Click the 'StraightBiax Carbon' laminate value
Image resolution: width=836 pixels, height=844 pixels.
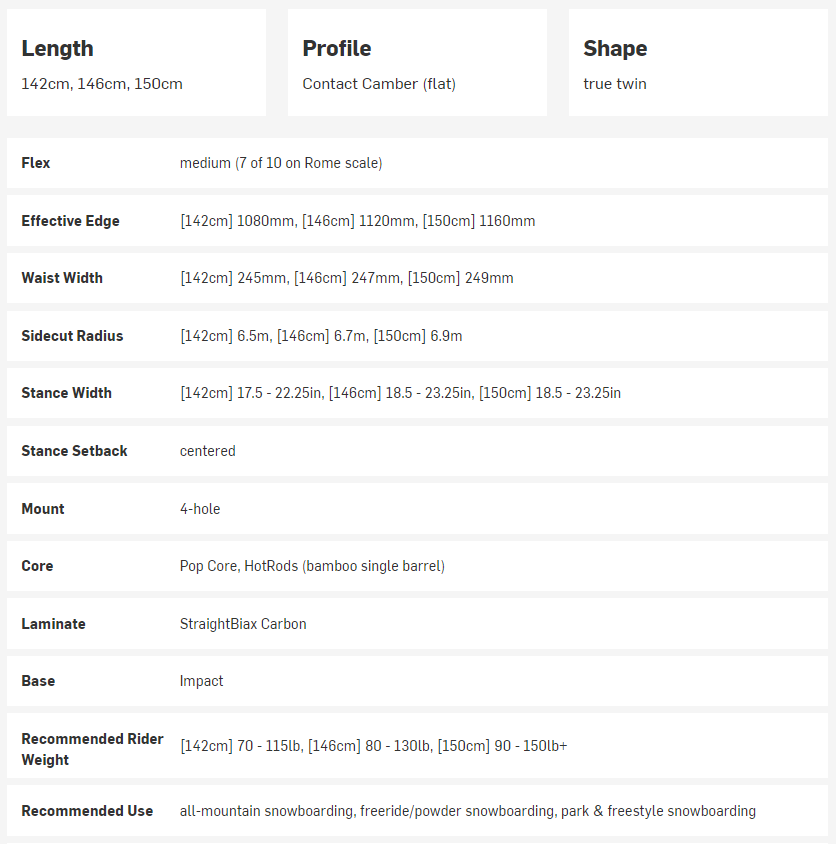coord(243,624)
